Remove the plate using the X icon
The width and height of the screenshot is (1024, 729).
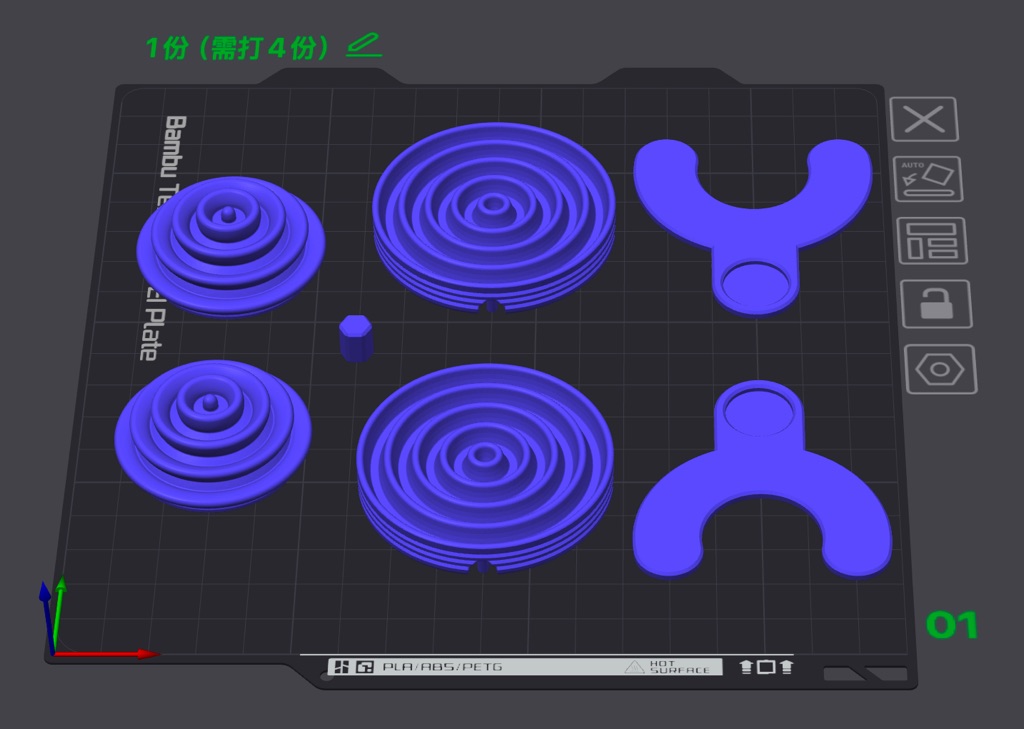tap(924, 119)
